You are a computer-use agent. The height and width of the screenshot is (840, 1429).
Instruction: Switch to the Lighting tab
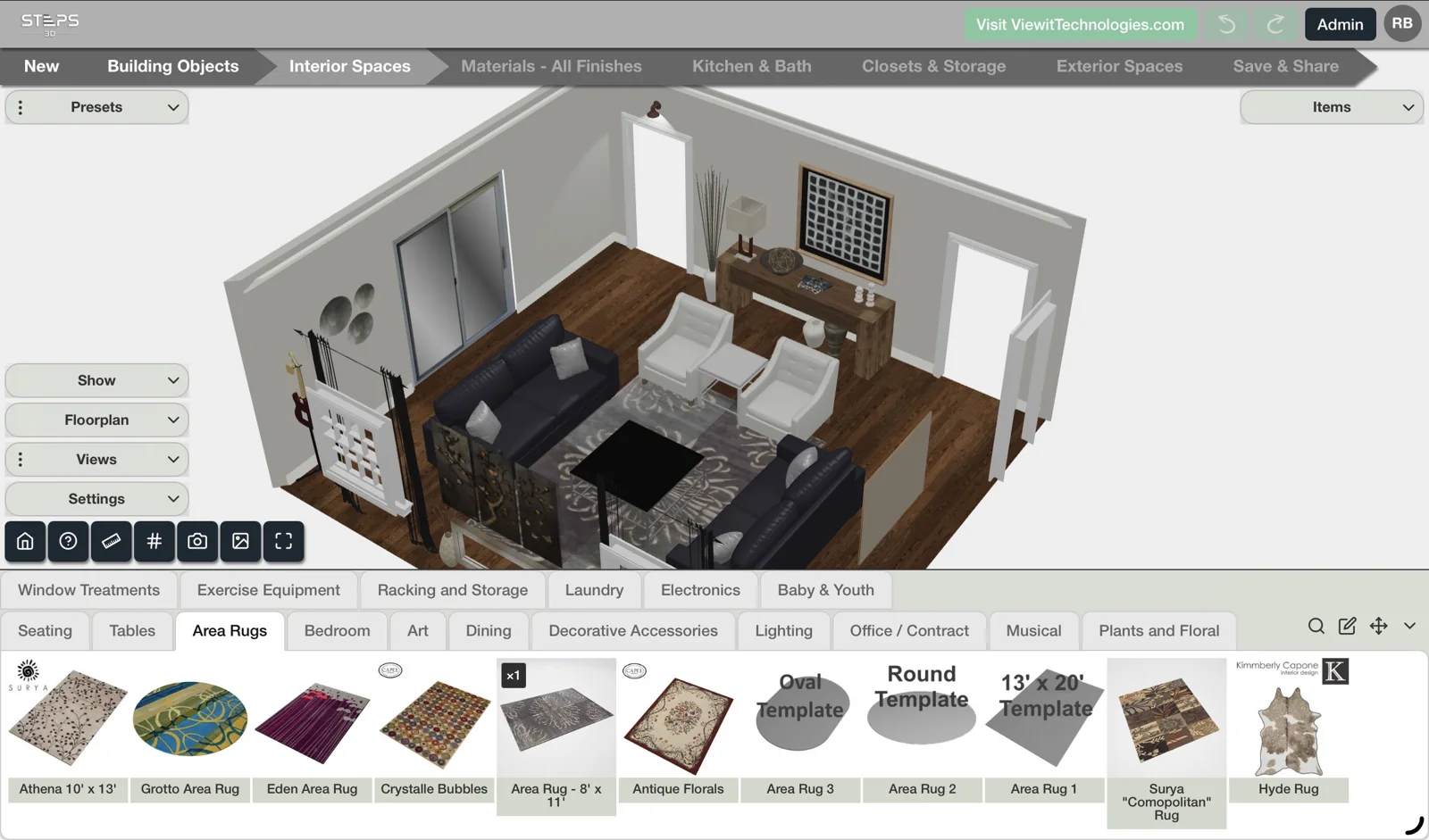(x=783, y=631)
